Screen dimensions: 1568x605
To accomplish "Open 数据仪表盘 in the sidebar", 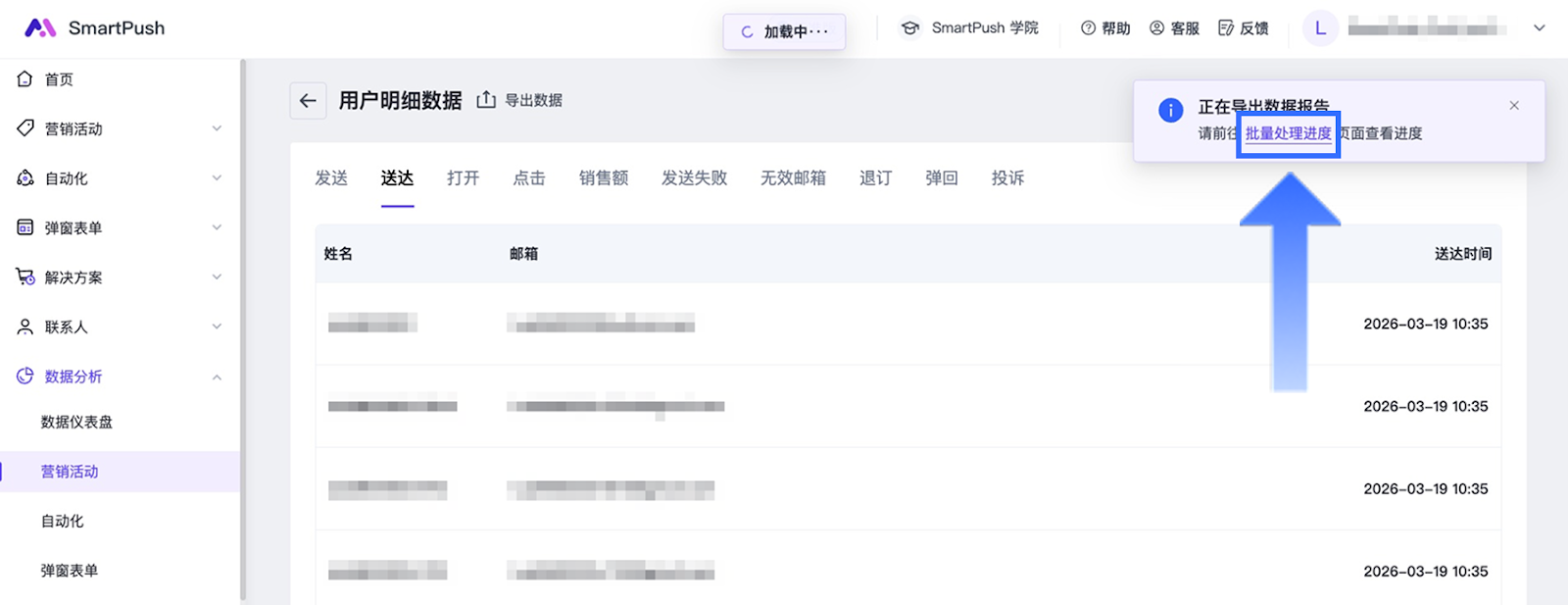I will pos(76,423).
